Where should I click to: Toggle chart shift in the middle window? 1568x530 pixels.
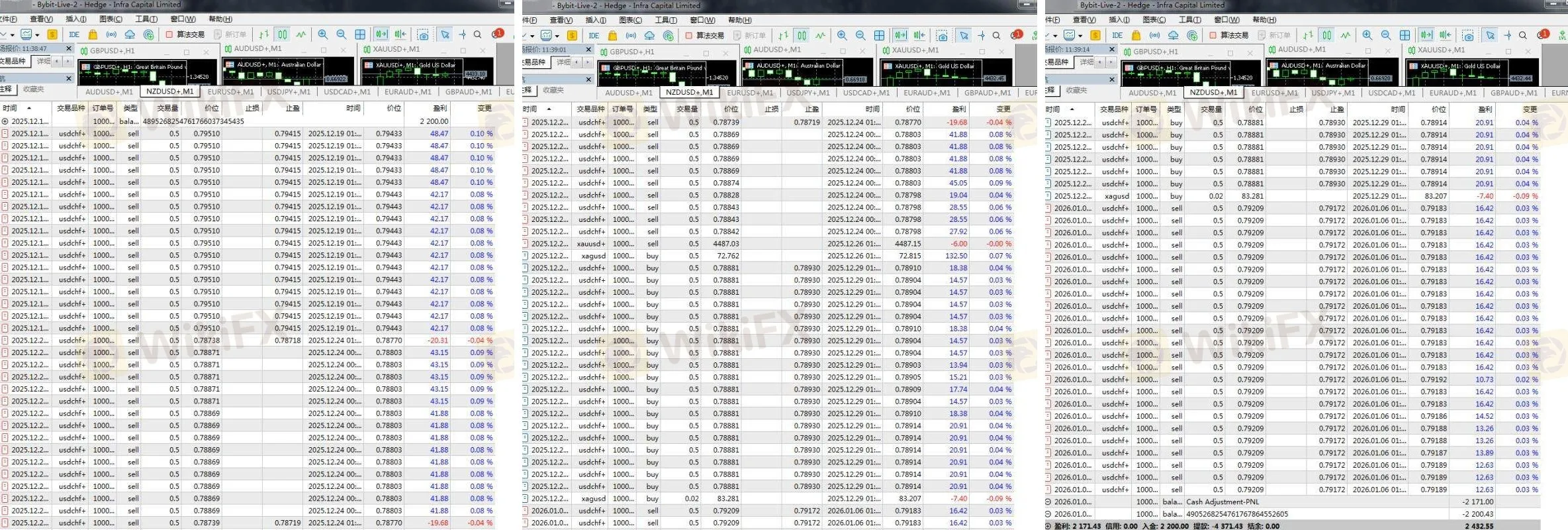click(920, 35)
